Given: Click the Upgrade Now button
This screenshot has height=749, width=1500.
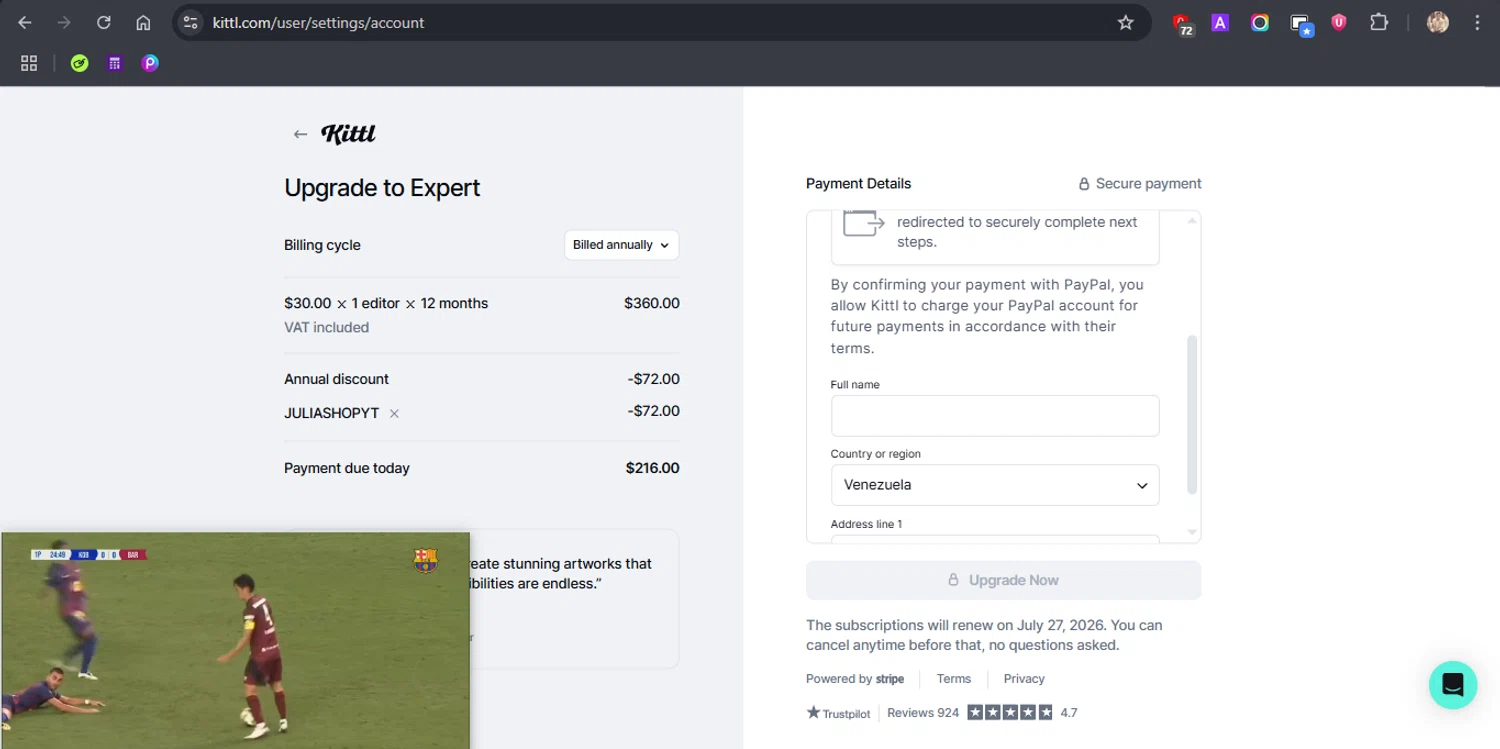Looking at the screenshot, I should coord(1003,580).
